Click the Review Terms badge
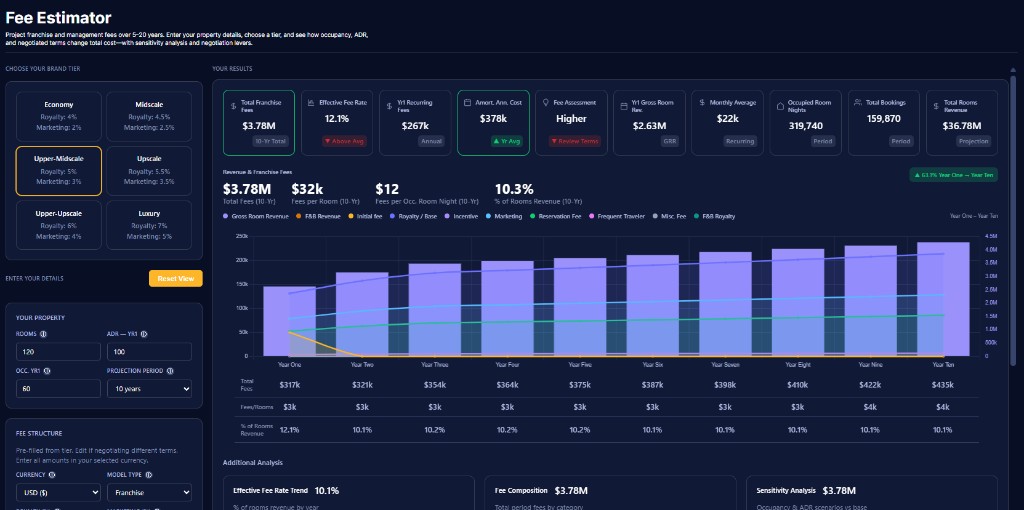Image resolution: width=1024 pixels, height=510 pixels. (x=574, y=141)
